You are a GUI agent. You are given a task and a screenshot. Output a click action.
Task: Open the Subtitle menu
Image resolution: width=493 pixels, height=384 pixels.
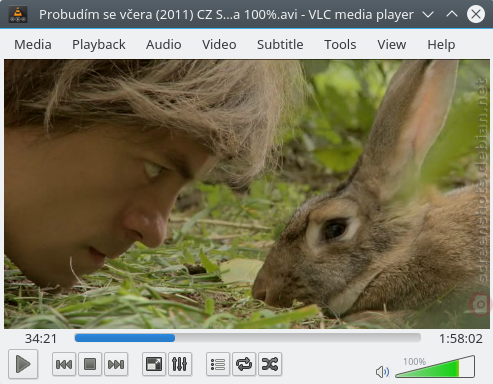click(280, 44)
